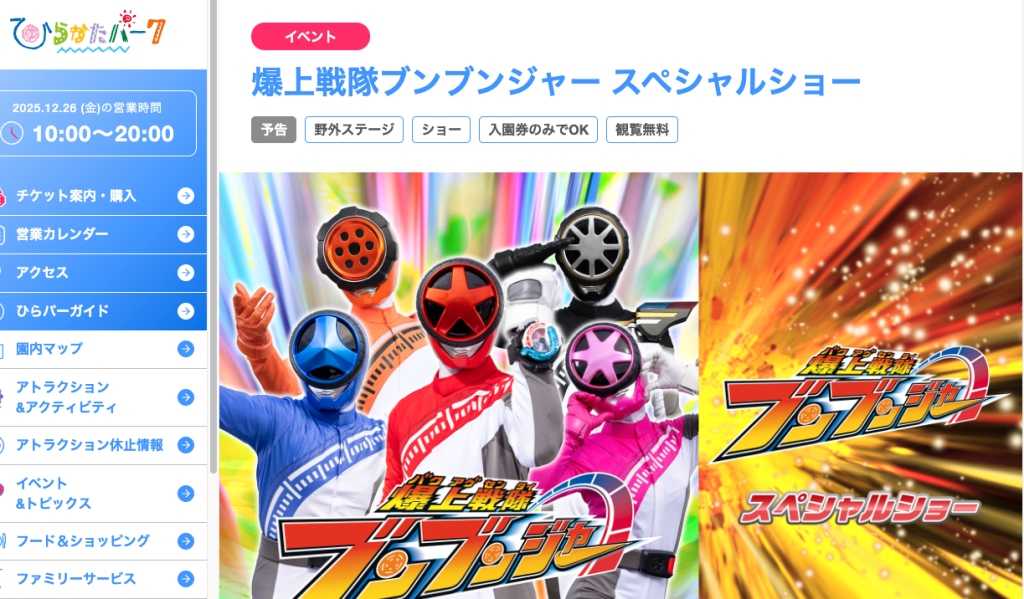Select the 観覧無料 tag
1024x599 pixels.
click(642, 129)
